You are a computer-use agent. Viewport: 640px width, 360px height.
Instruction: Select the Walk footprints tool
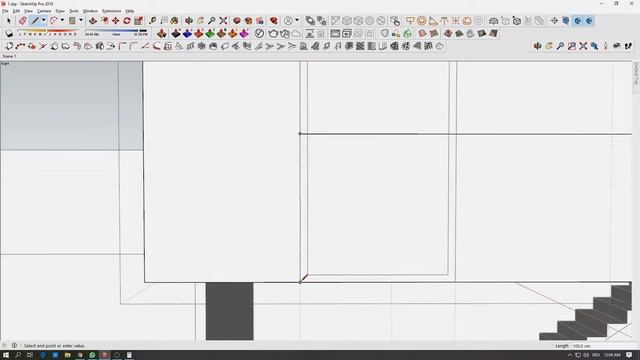point(628,46)
